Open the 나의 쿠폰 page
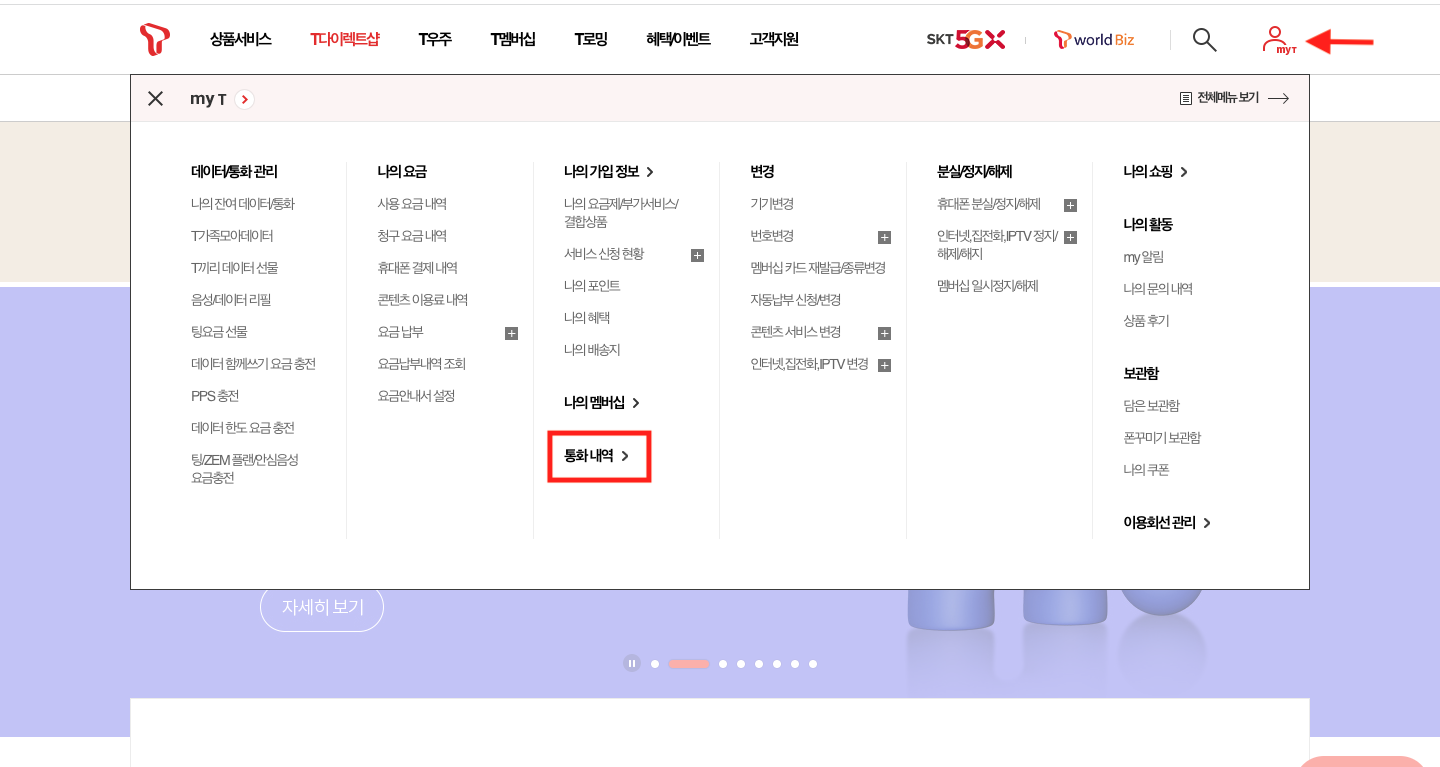The image size is (1440, 767). tap(1145, 469)
